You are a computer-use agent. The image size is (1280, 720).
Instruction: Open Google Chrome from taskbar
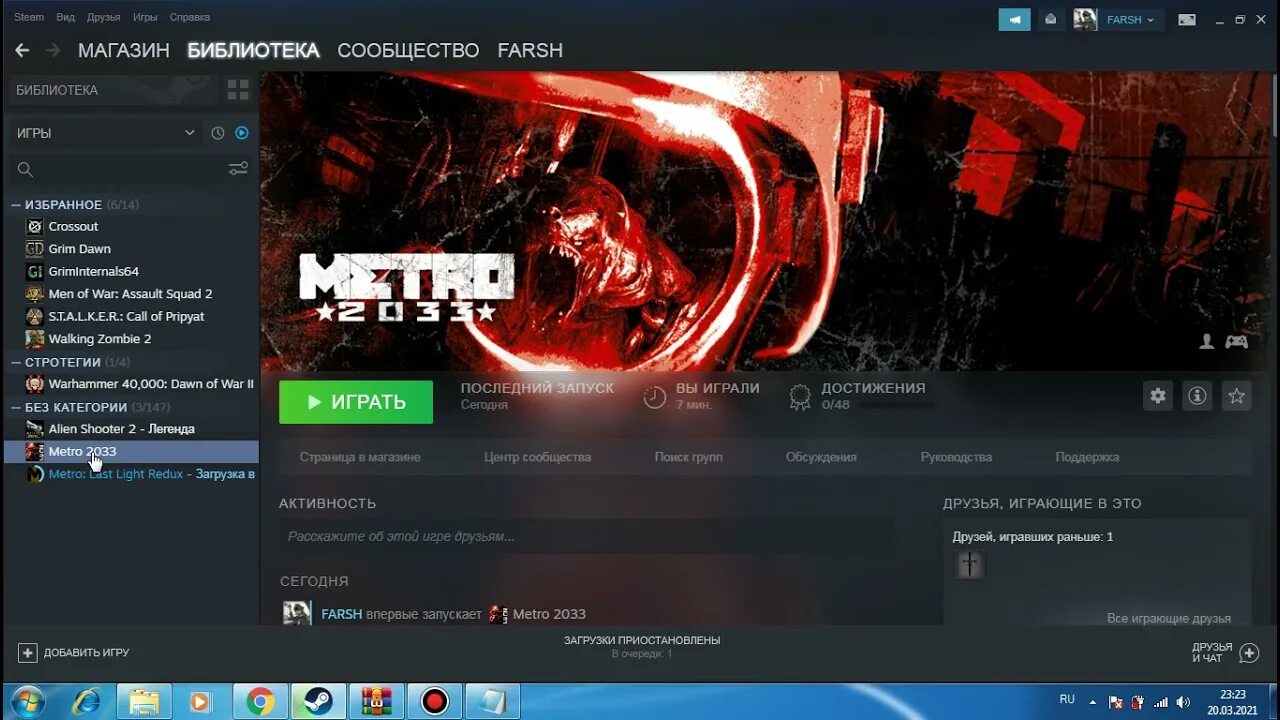[261, 702]
